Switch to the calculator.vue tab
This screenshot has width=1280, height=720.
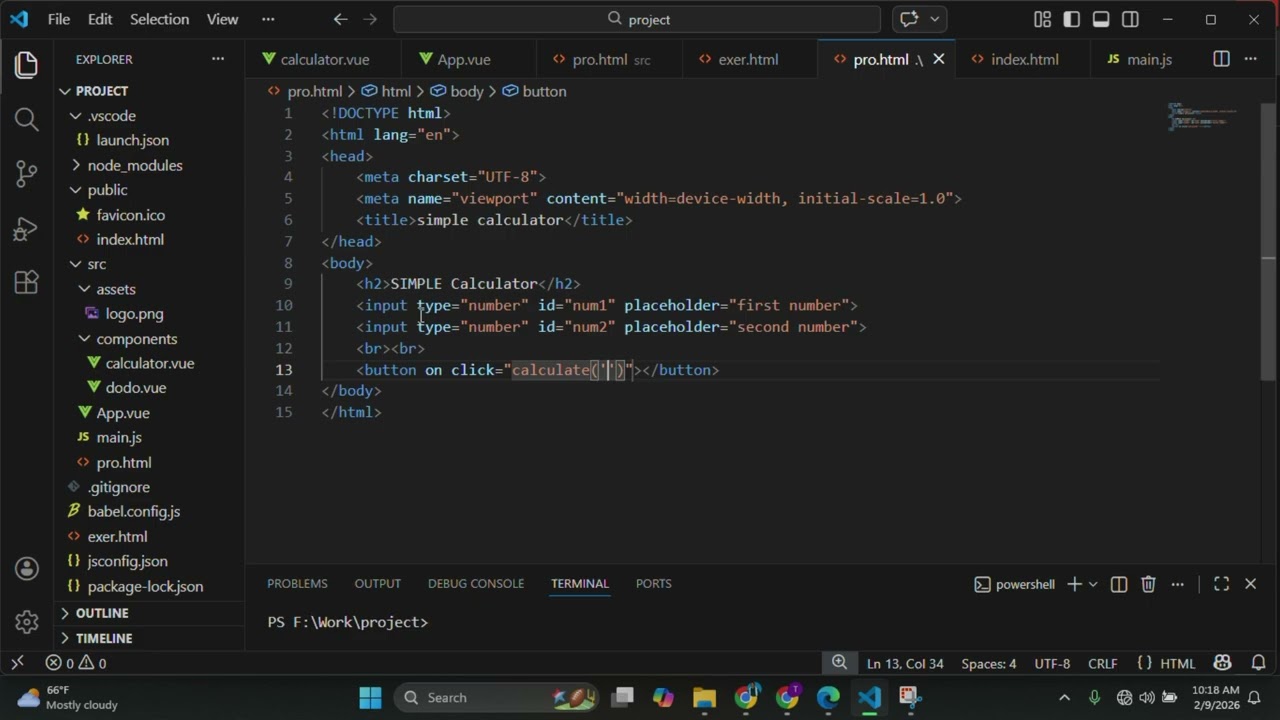pos(324,59)
